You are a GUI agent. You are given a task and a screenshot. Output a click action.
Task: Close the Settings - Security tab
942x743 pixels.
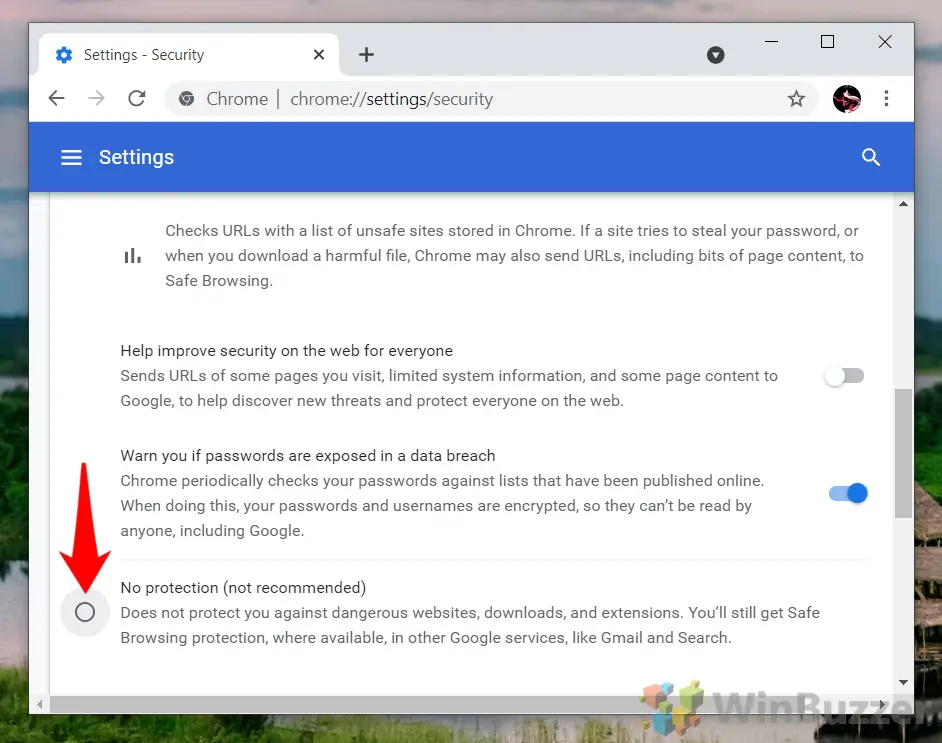pos(319,55)
